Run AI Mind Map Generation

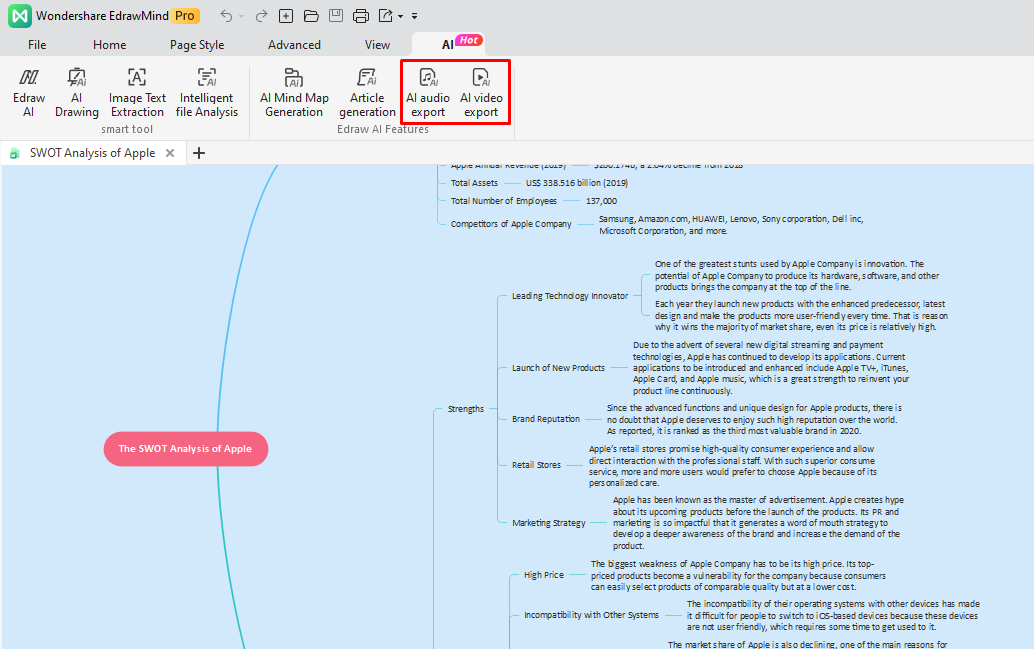click(294, 93)
